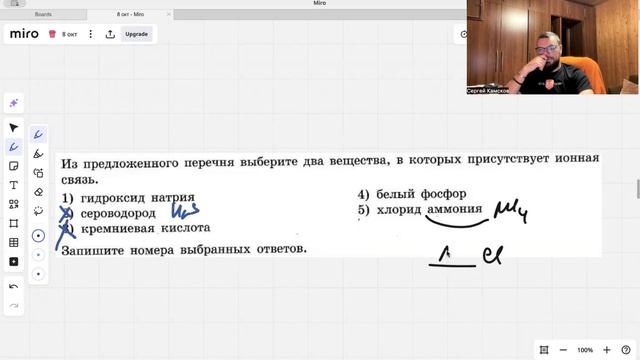The image size is (640, 360).
Task: Select the cursor Select tool
Action: (13, 128)
